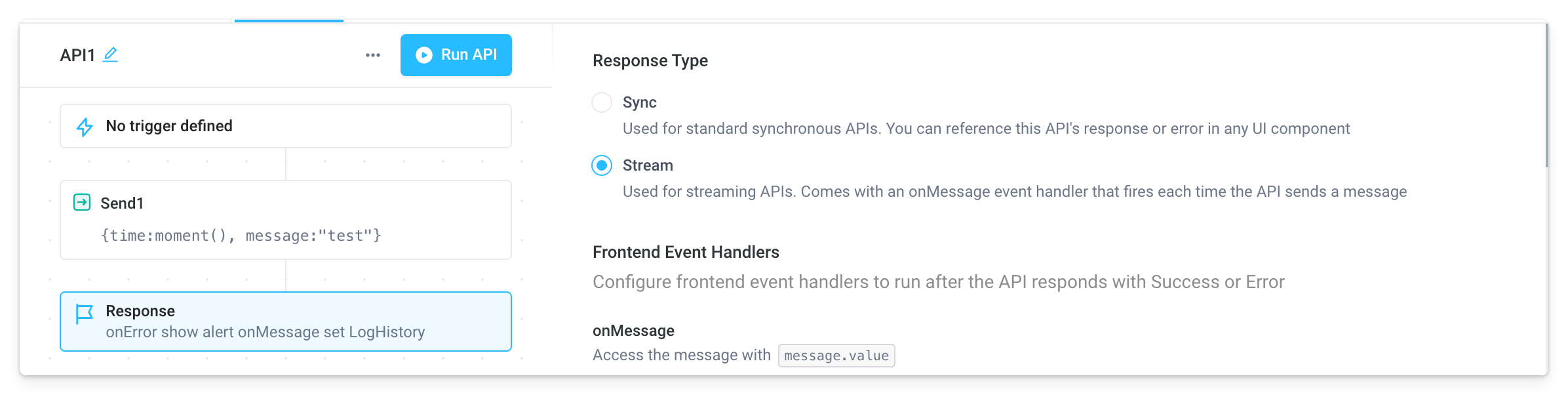The image size is (1568, 395).
Task: Select the Stream response type
Action: [647, 165]
